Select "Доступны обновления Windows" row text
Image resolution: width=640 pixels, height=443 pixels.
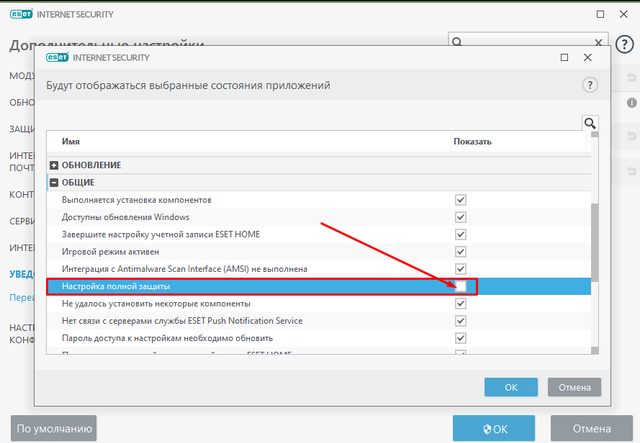(126, 217)
